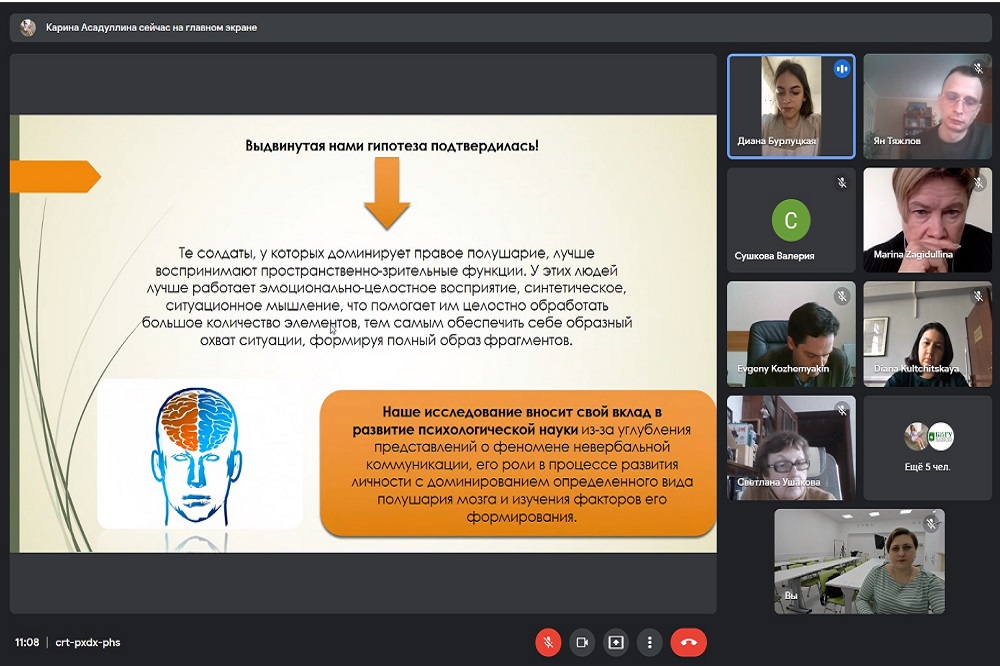Click the present screen button

click(616, 642)
